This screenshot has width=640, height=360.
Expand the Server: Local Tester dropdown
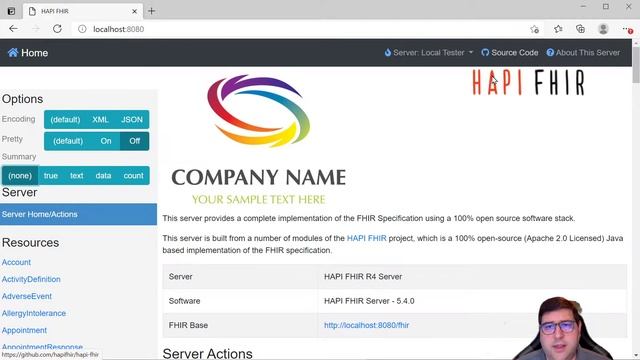[x=429, y=53]
